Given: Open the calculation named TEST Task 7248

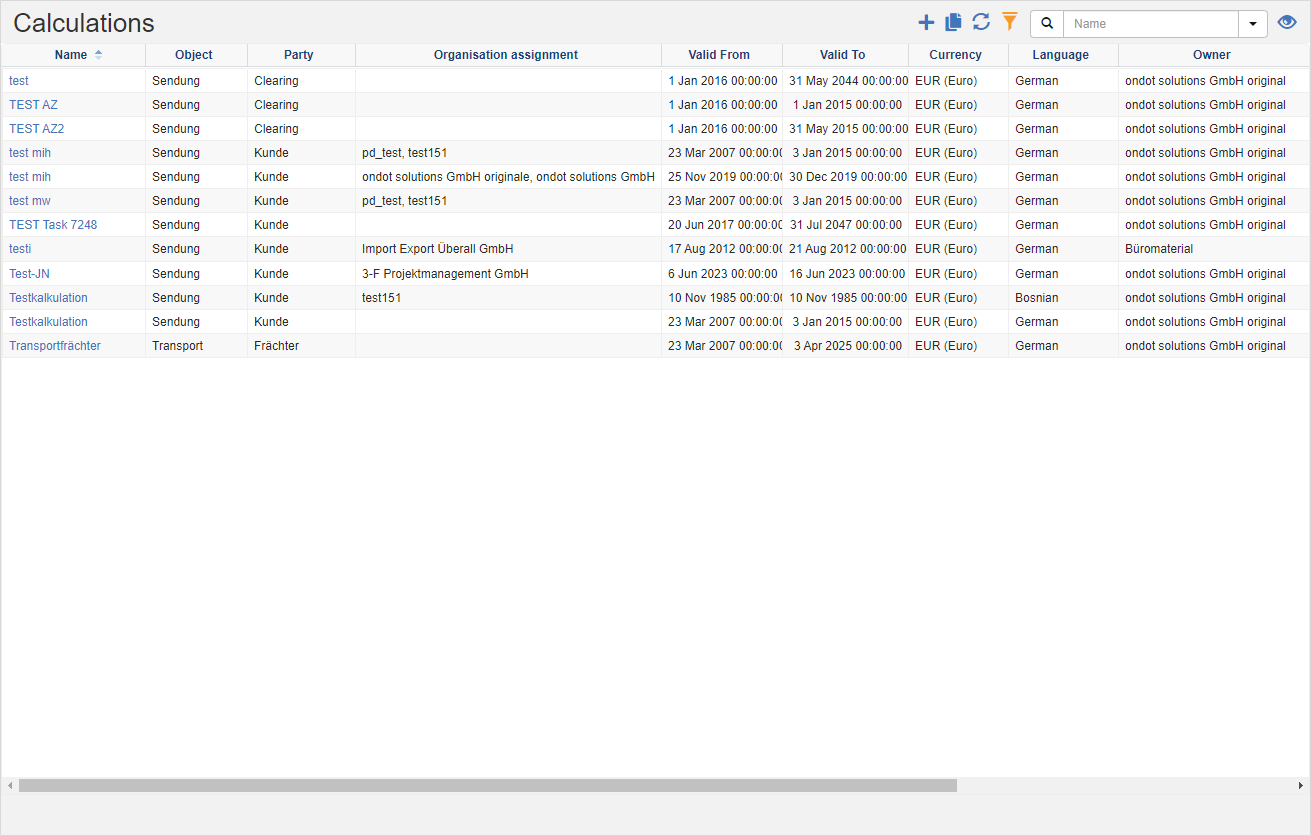Looking at the screenshot, I should tap(52, 224).
